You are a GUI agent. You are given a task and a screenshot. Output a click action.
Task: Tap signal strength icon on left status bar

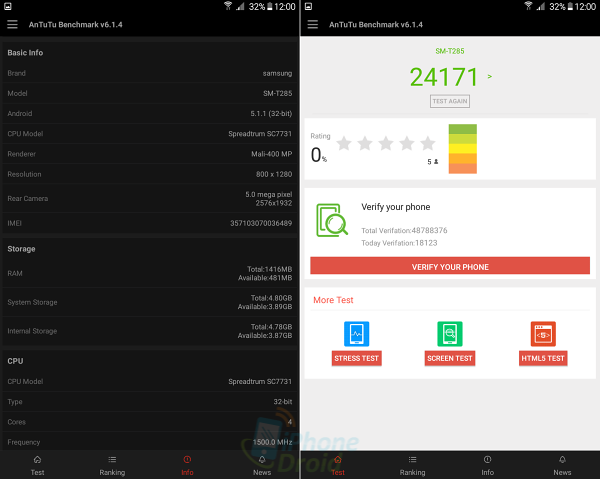pyautogui.click(x=240, y=6)
